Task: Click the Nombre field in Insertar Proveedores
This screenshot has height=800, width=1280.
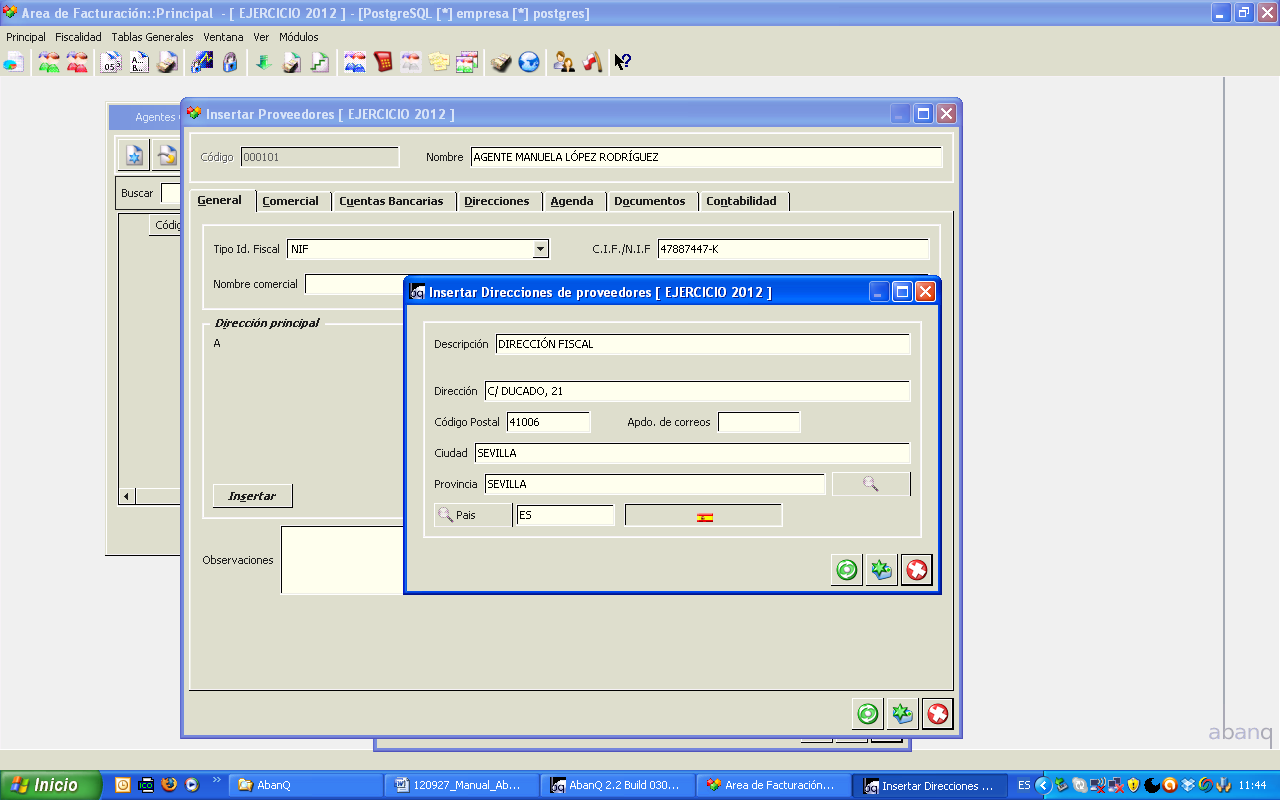Action: (x=706, y=157)
